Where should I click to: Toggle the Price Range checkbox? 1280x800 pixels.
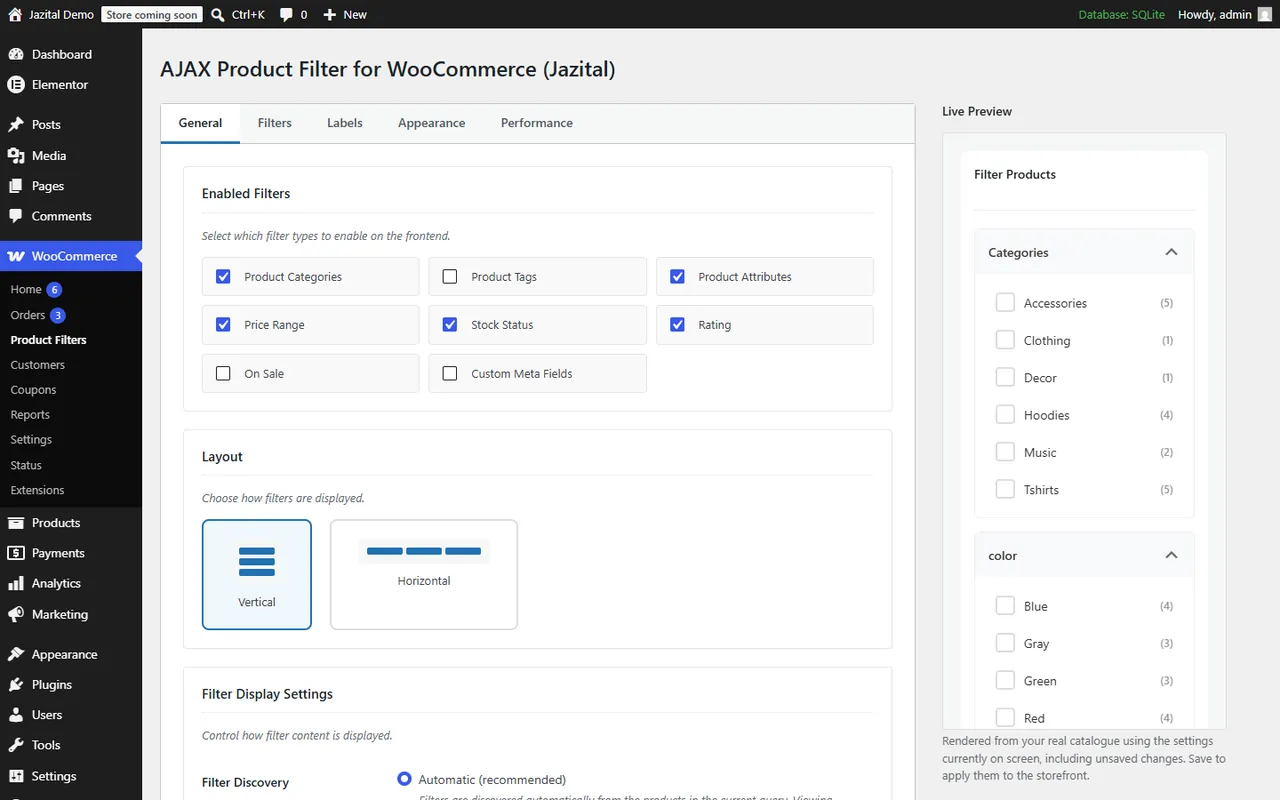[x=224, y=325]
